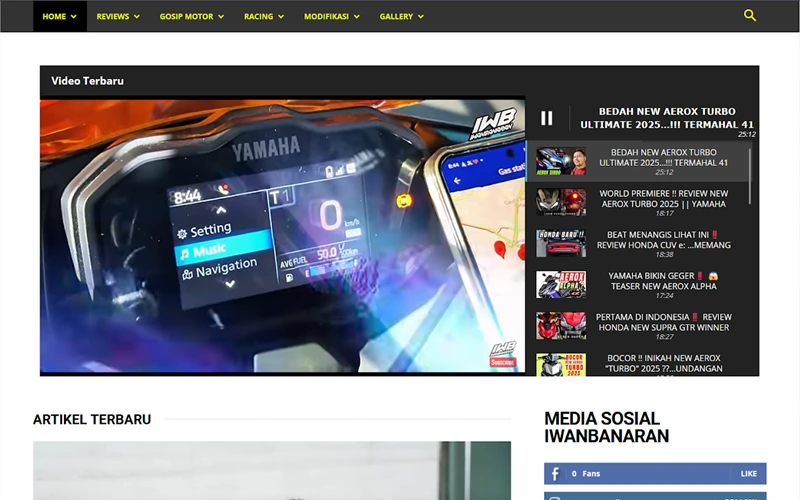Play 'BEAT MENANGIS LIHAT INI' video title
This screenshot has height=500, width=800.
(x=664, y=240)
